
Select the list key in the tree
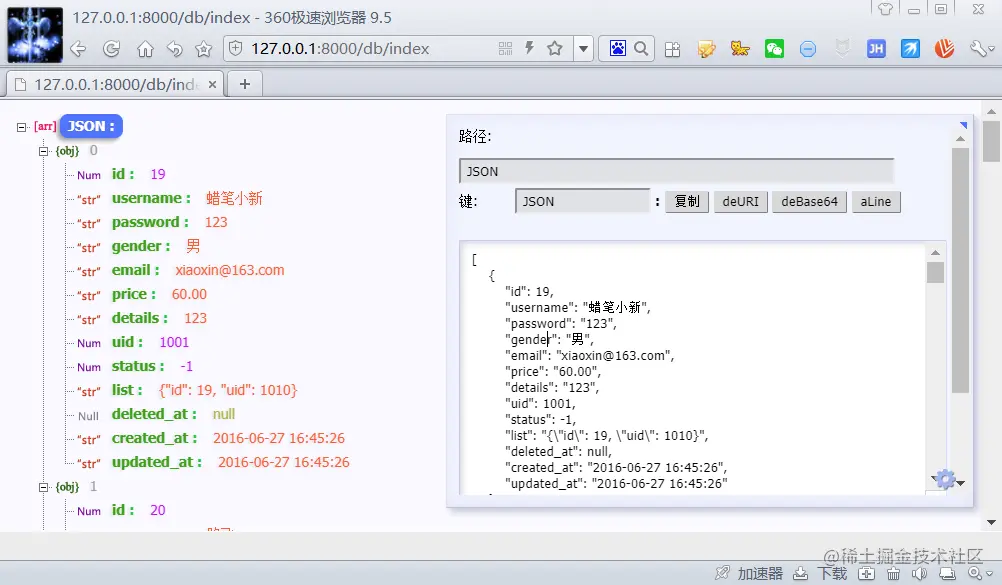pos(127,390)
